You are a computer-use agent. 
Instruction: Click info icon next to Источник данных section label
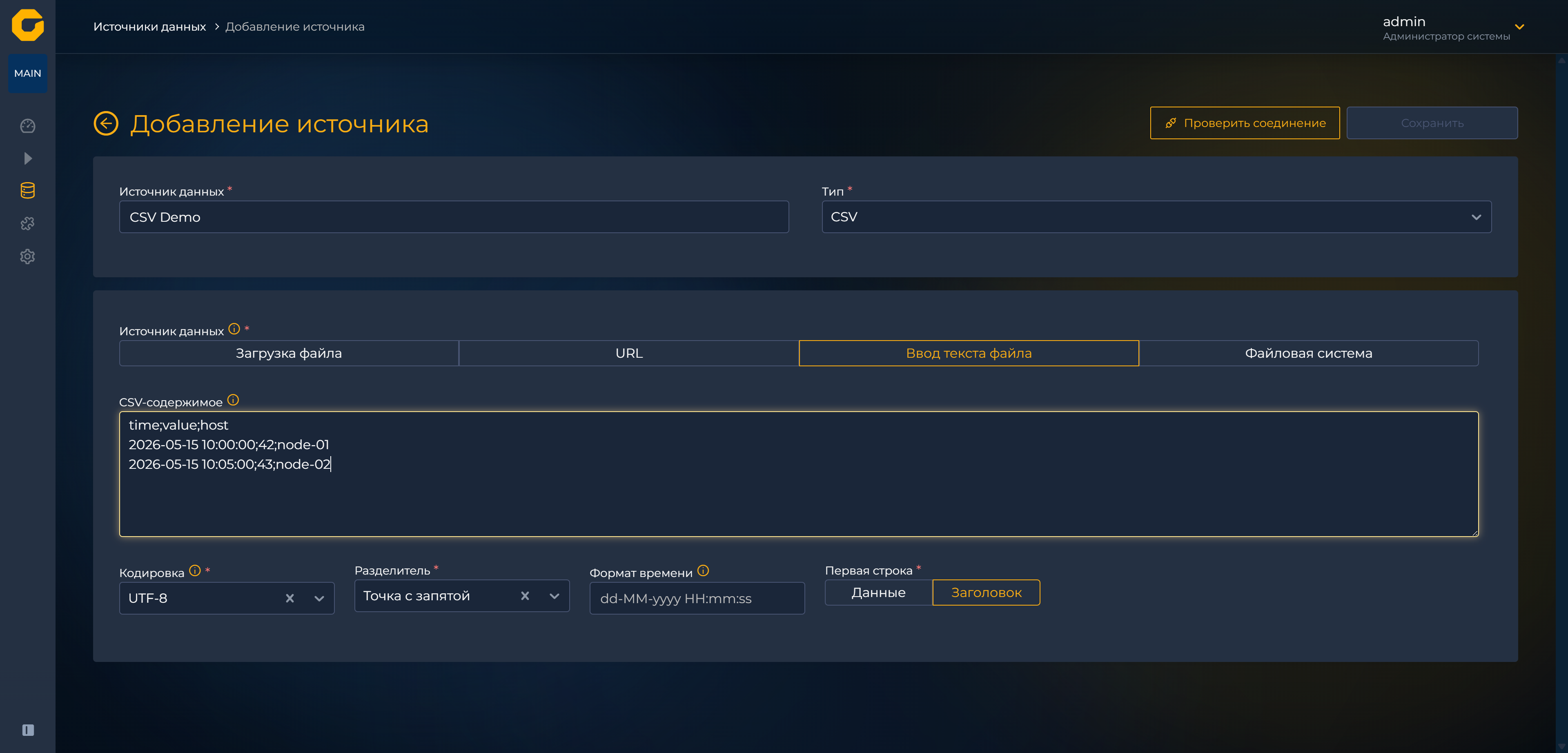click(x=234, y=329)
